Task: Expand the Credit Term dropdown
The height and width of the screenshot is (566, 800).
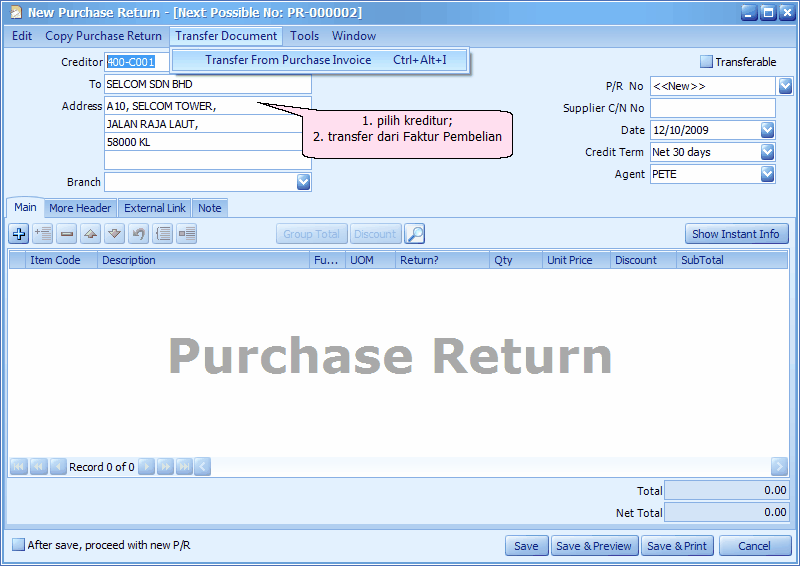Action: [767, 152]
